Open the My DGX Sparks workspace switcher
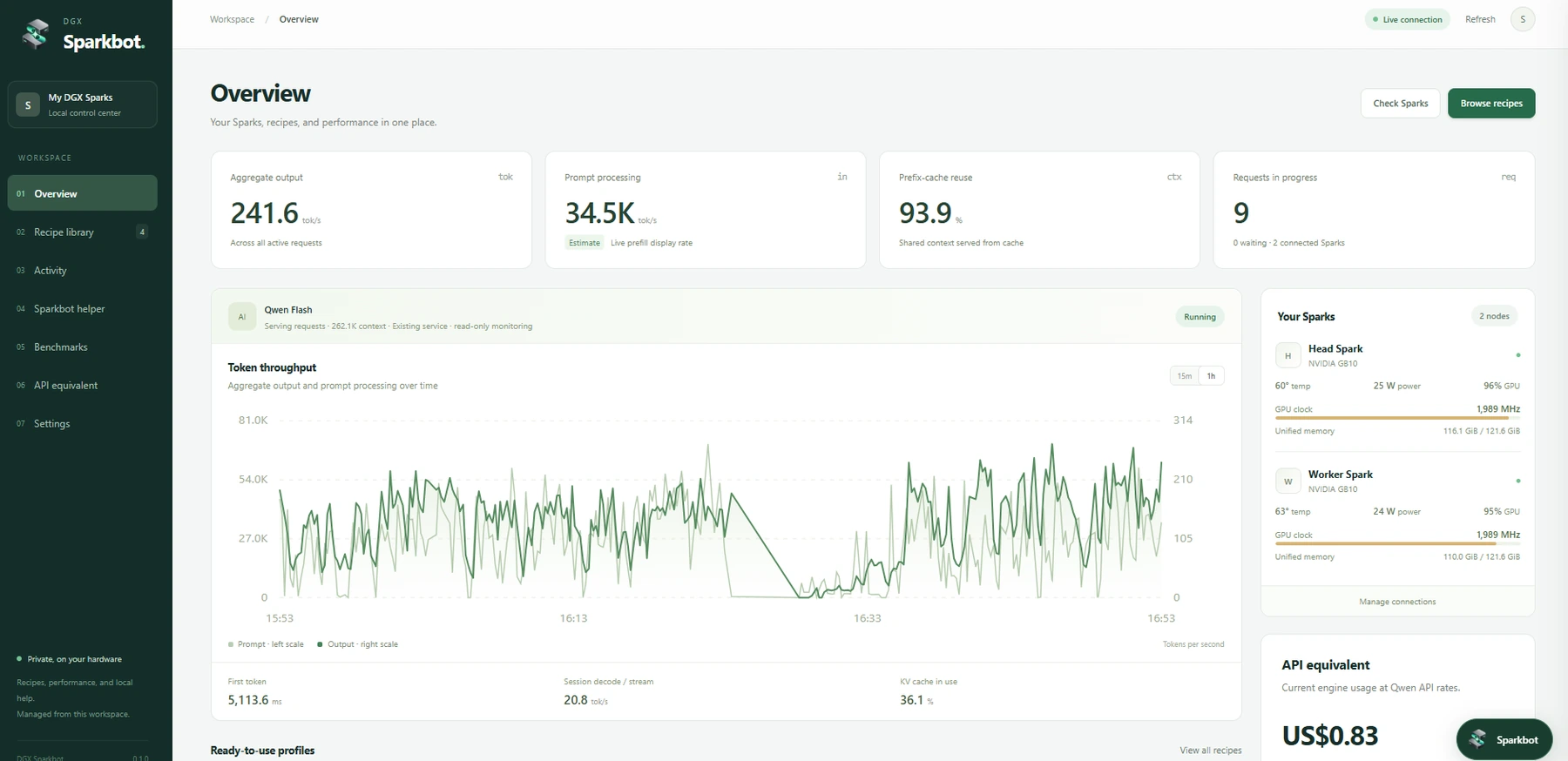Image resolution: width=1568 pixels, height=761 pixels. point(82,104)
